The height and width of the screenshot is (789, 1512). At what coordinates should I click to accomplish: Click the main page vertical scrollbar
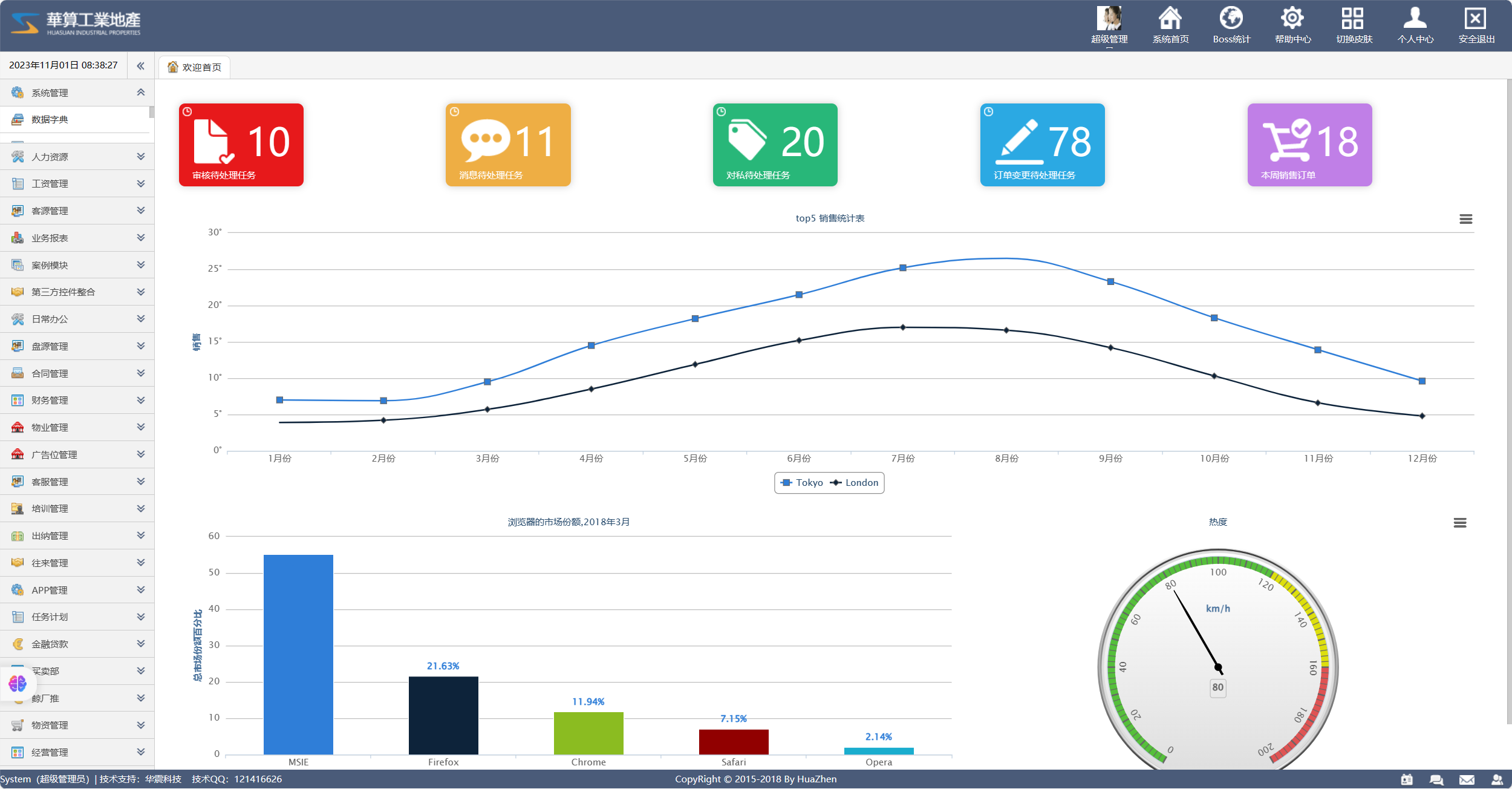pos(1509,401)
